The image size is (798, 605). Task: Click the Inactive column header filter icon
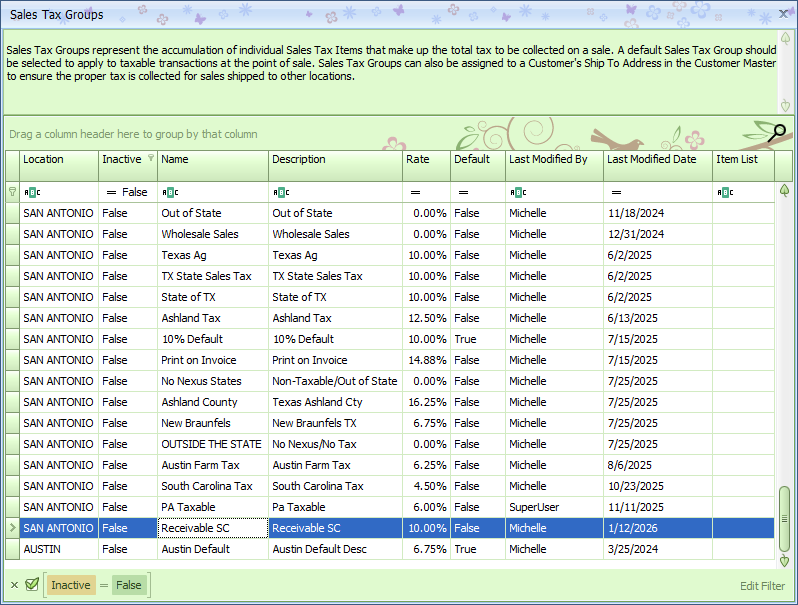click(151, 159)
